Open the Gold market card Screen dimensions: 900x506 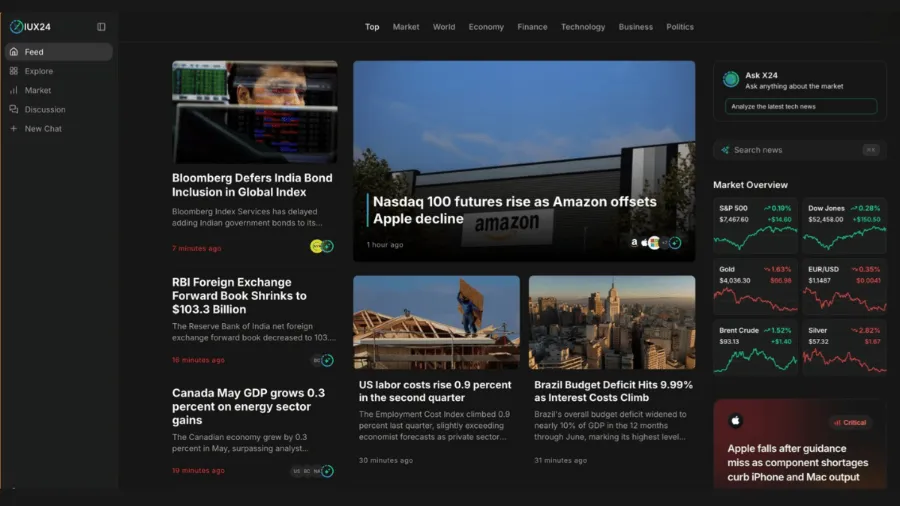pyautogui.click(x=755, y=286)
